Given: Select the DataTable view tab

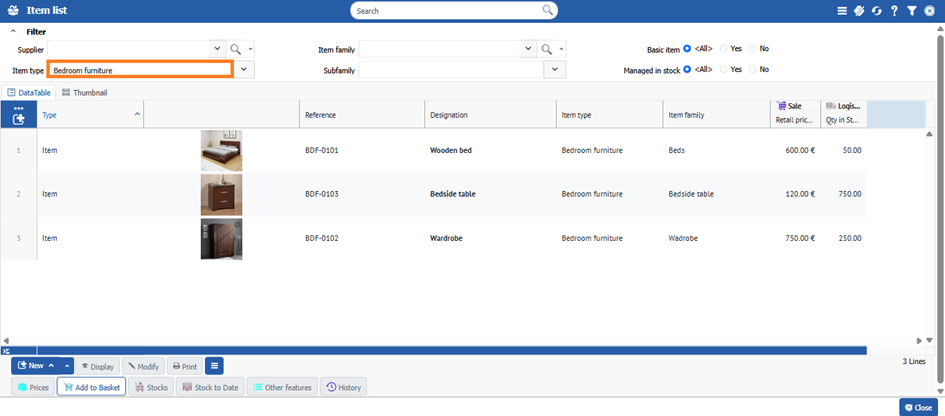Looking at the screenshot, I should (x=29, y=92).
